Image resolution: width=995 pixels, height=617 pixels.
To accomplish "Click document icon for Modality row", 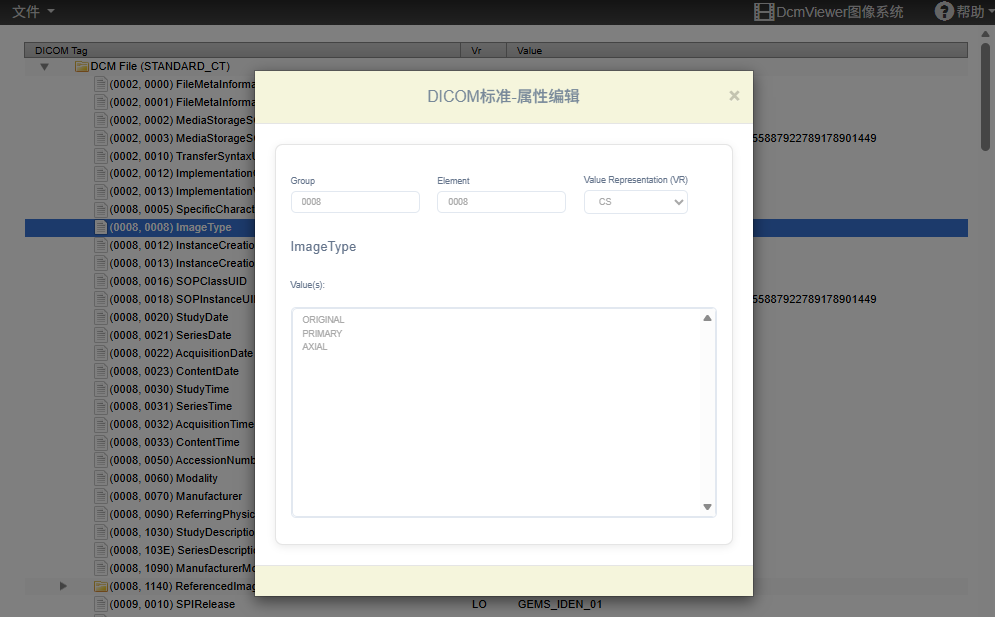I will [x=100, y=478].
